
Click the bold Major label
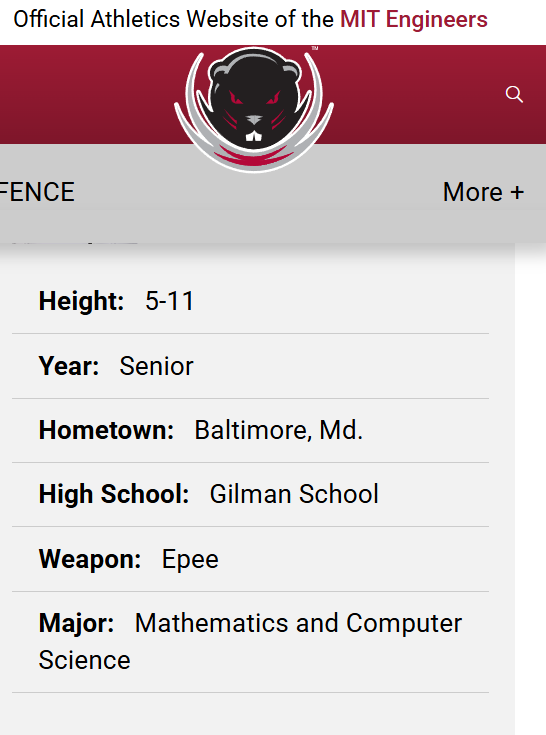(x=76, y=623)
